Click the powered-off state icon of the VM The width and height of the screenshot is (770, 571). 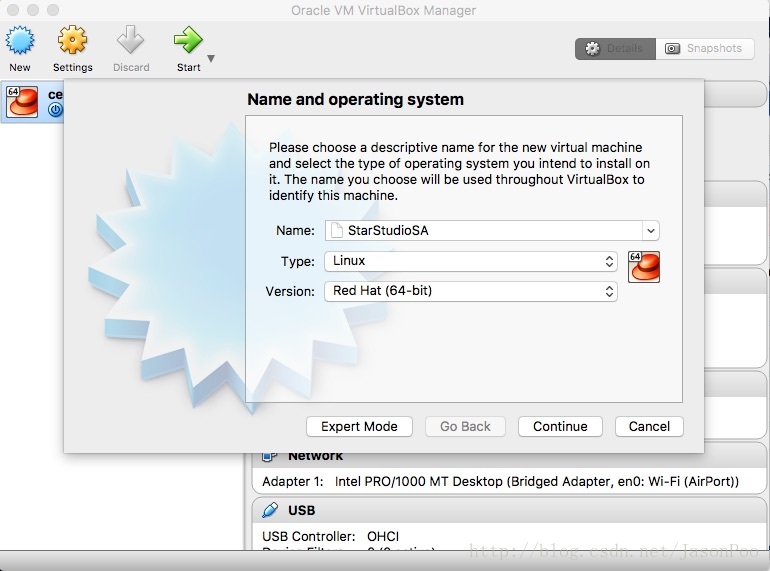click(55, 109)
